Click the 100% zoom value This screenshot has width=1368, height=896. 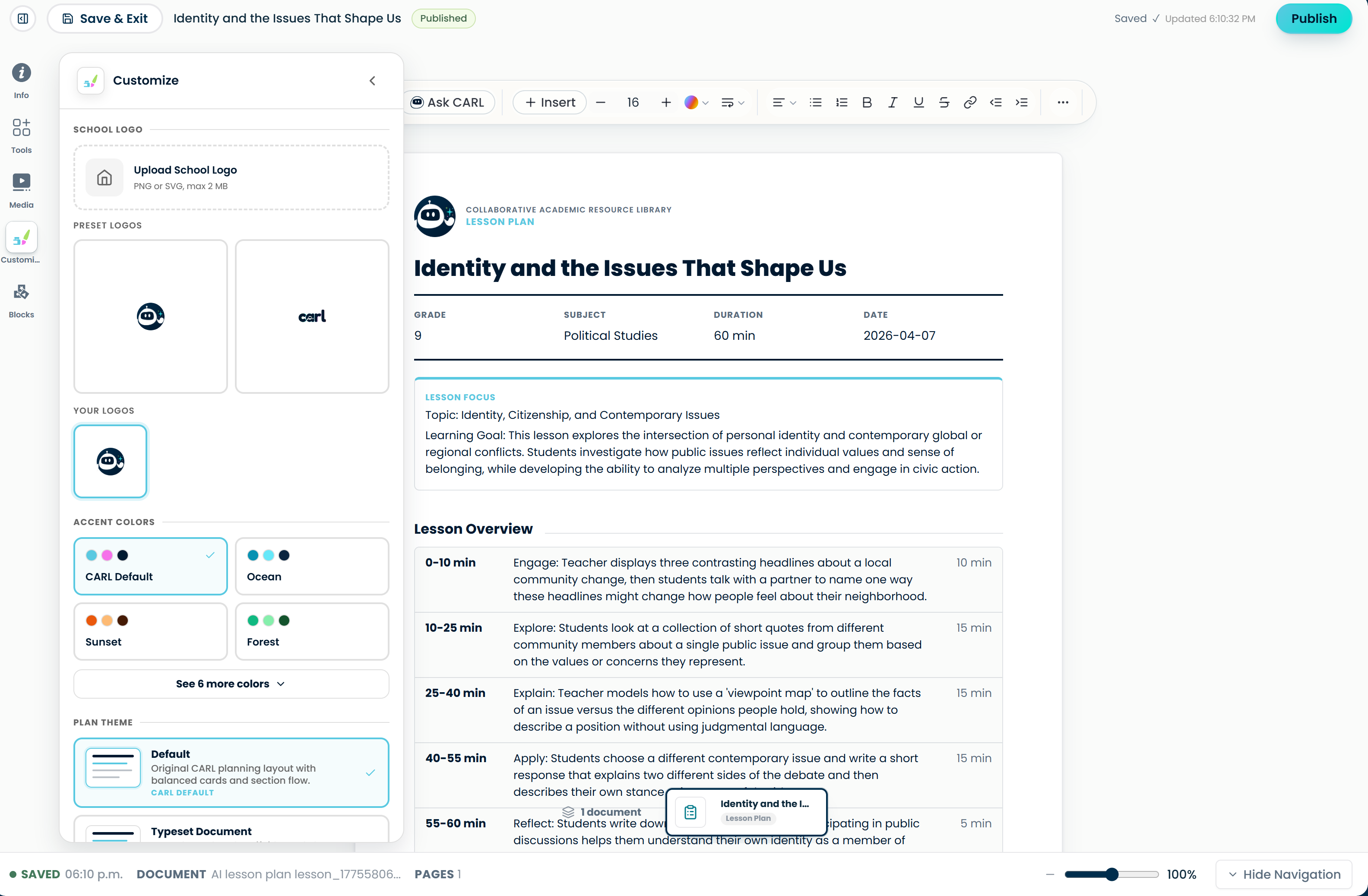tap(1181, 874)
